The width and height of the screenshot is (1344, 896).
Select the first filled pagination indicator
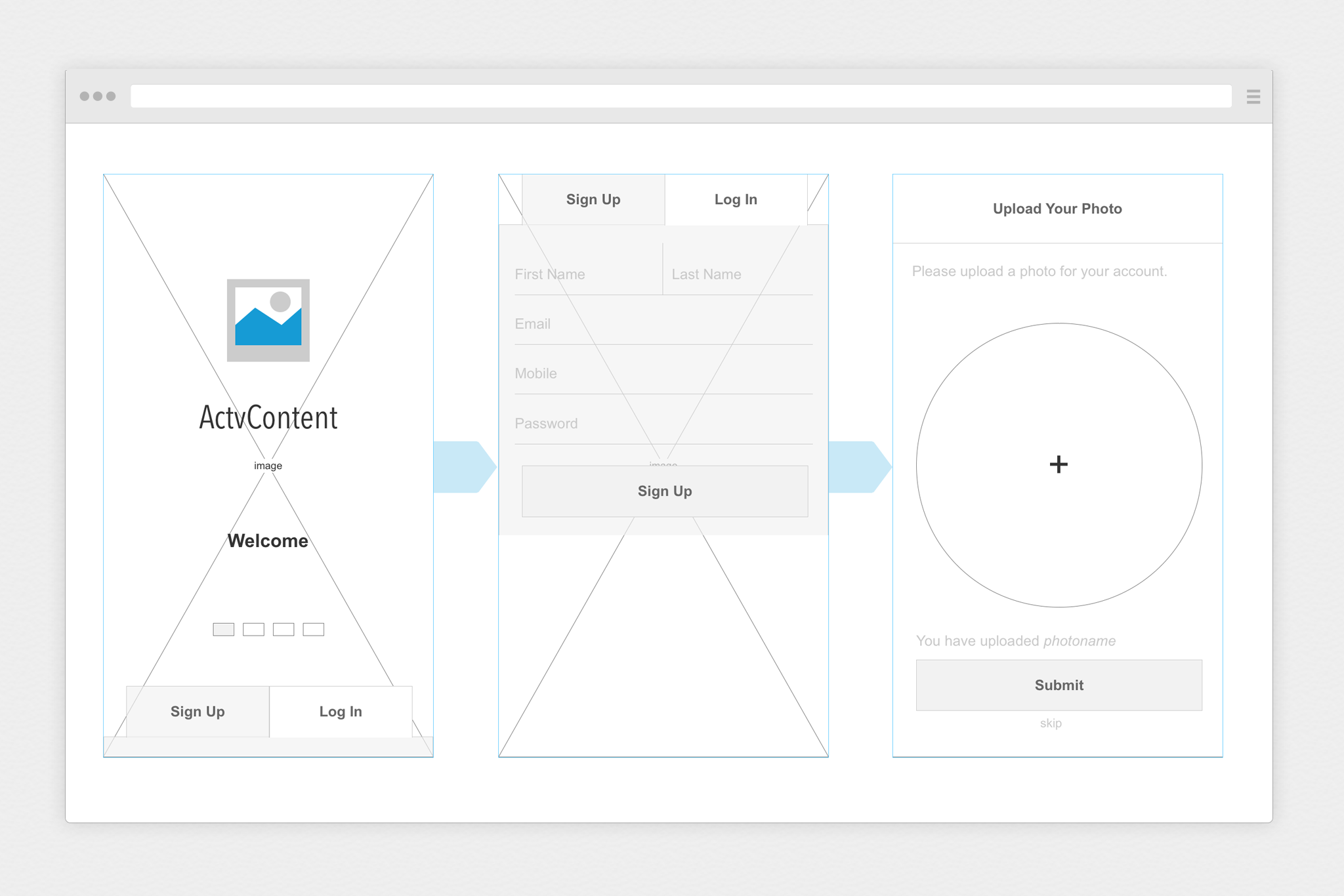tap(223, 629)
